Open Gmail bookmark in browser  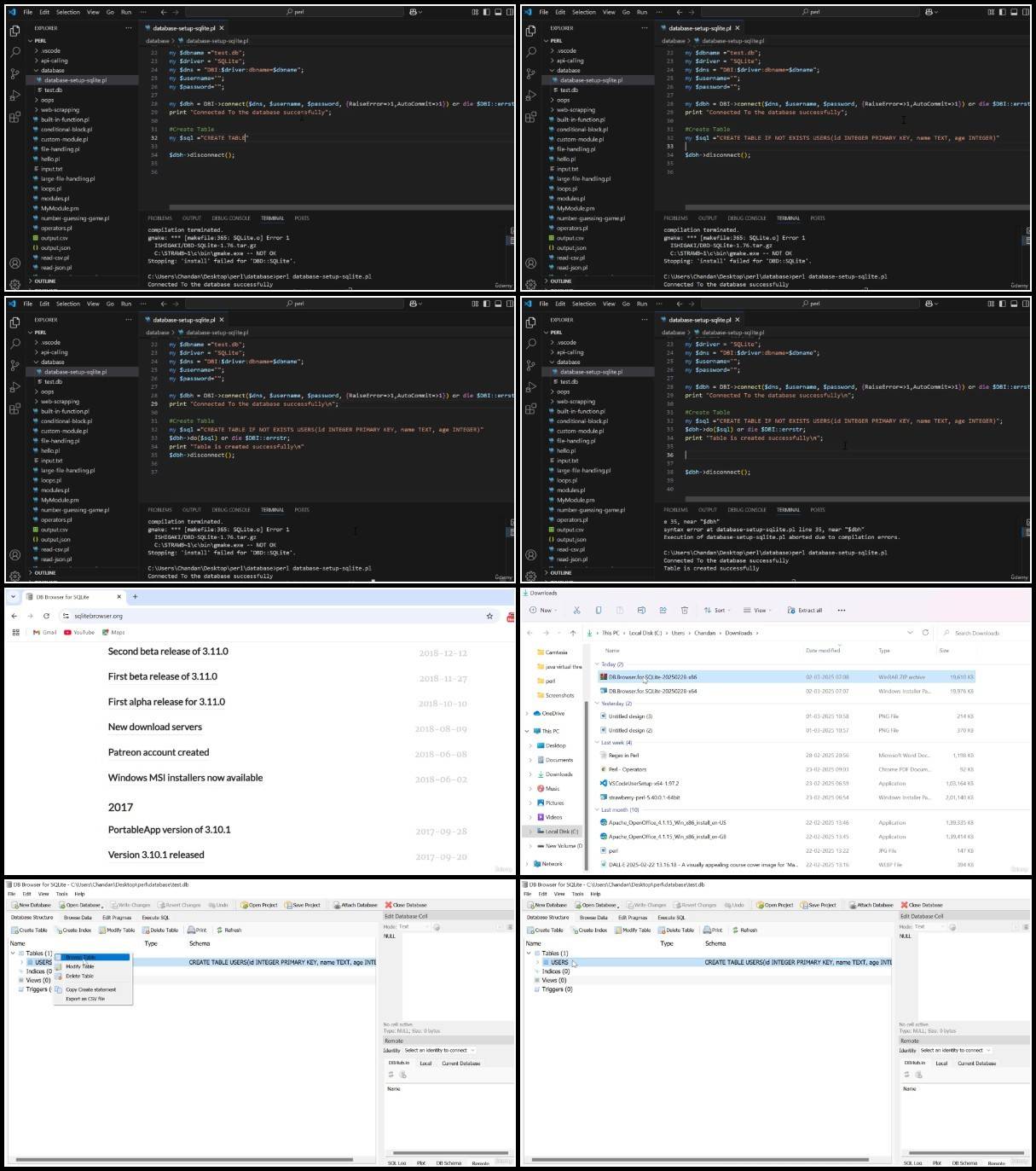pyautogui.click(x=45, y=632)
